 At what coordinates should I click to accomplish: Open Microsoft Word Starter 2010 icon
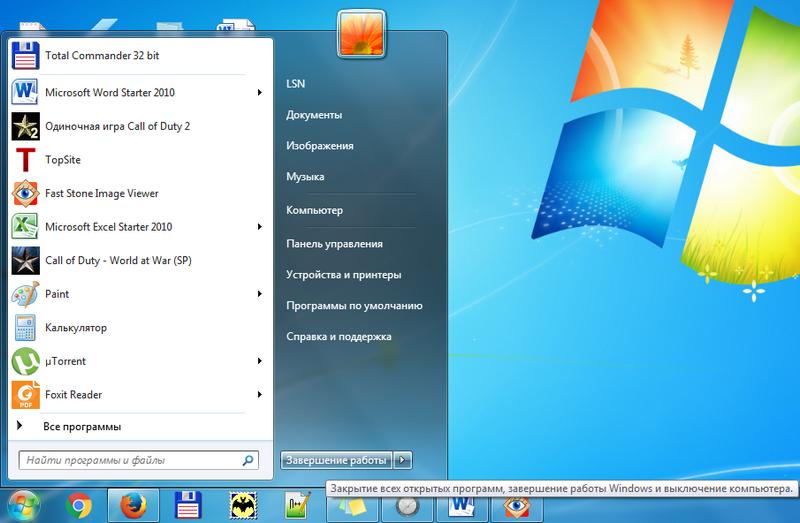tap(25, 92)
